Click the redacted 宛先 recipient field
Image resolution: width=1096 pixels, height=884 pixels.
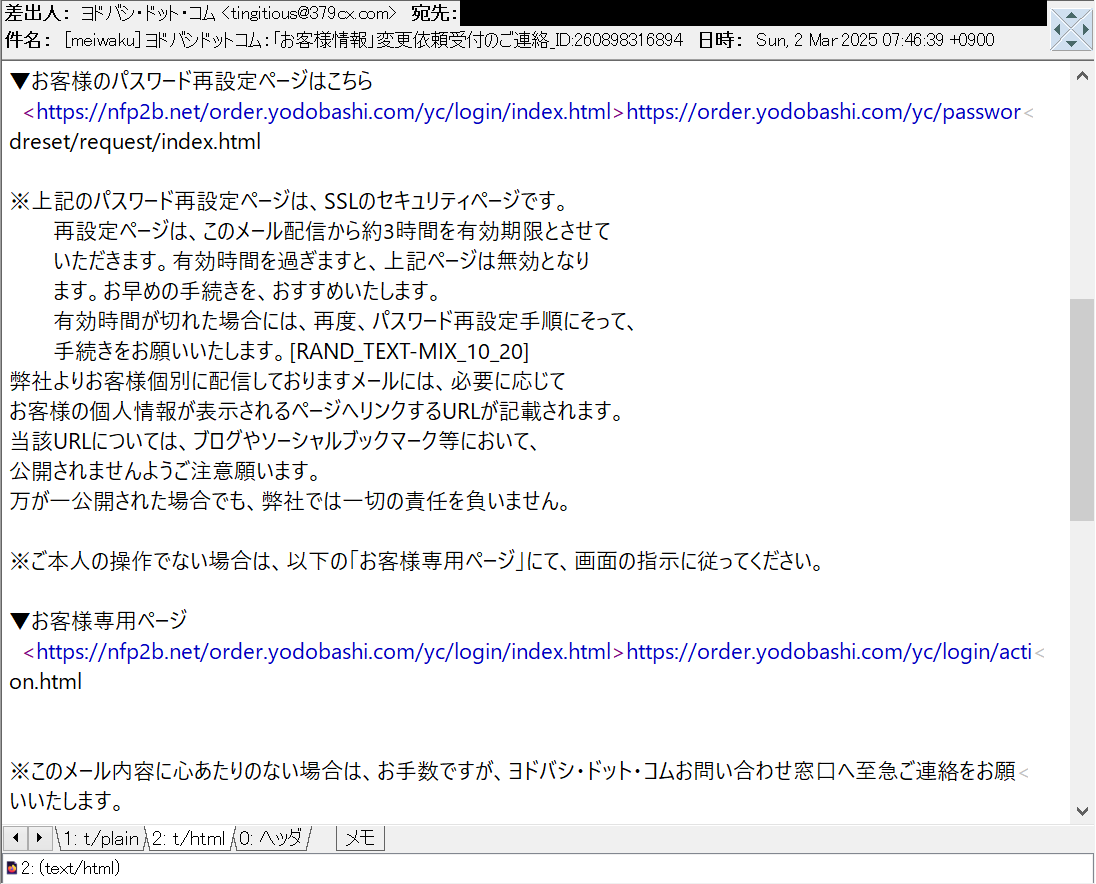pyautogui.click(x=752, y=13)
